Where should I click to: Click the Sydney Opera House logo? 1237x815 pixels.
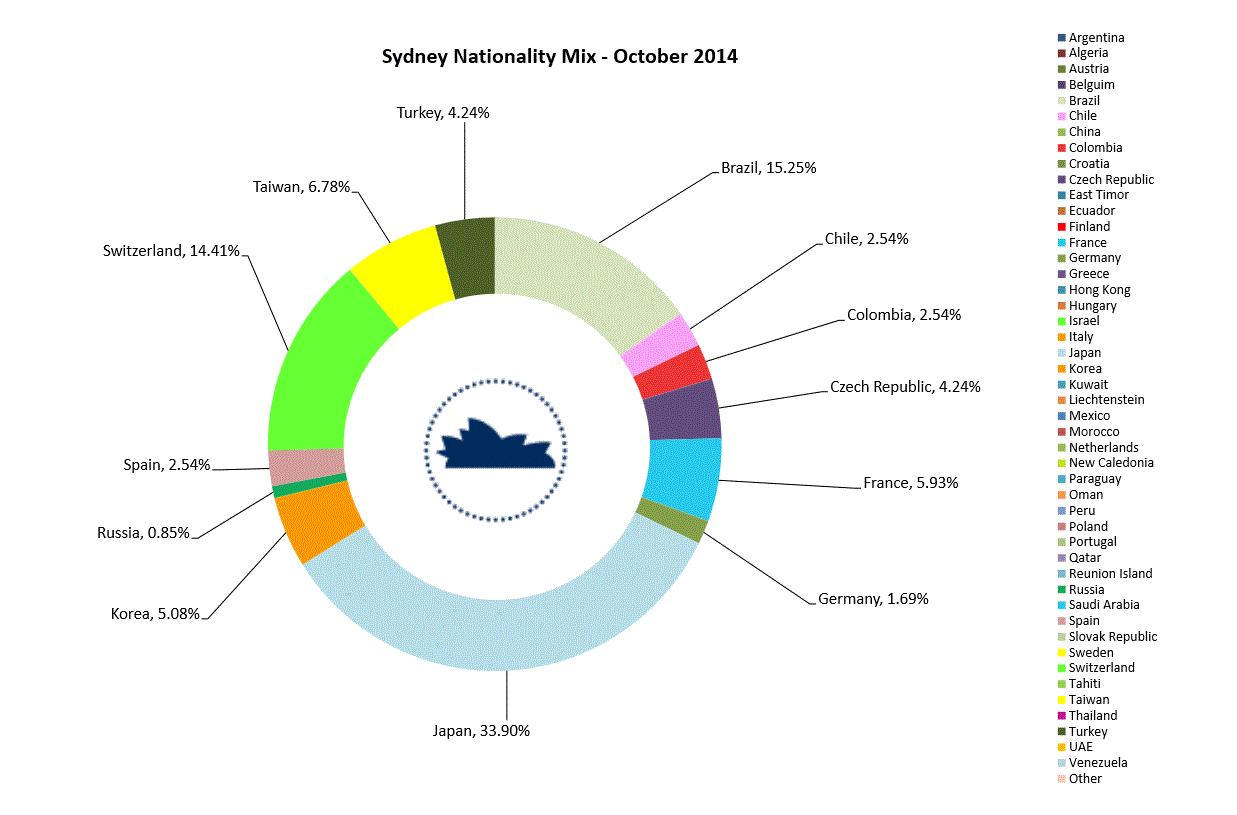point(495,450)
